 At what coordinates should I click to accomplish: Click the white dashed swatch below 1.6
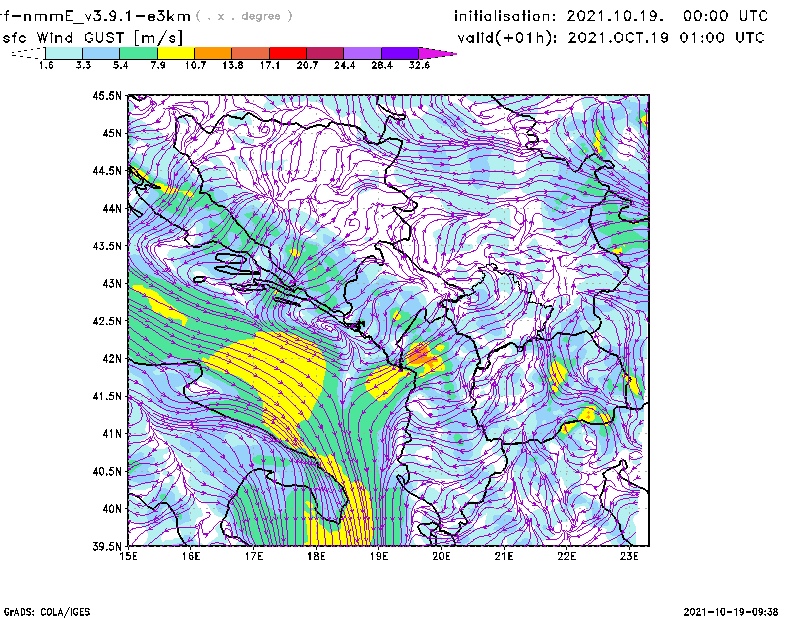pyautogui.click(x=29, y=53)
